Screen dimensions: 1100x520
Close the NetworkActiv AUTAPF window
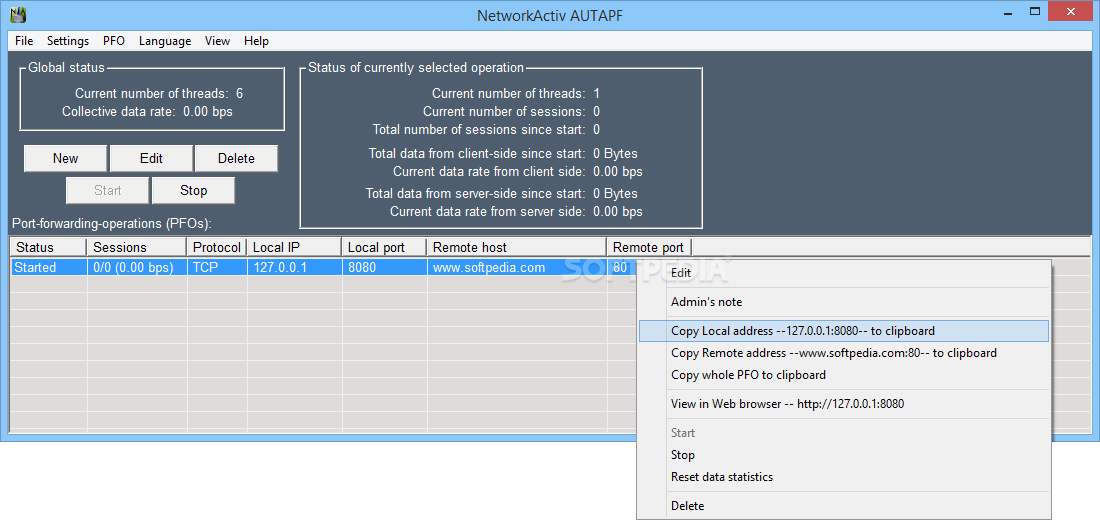coord(1070,12)
